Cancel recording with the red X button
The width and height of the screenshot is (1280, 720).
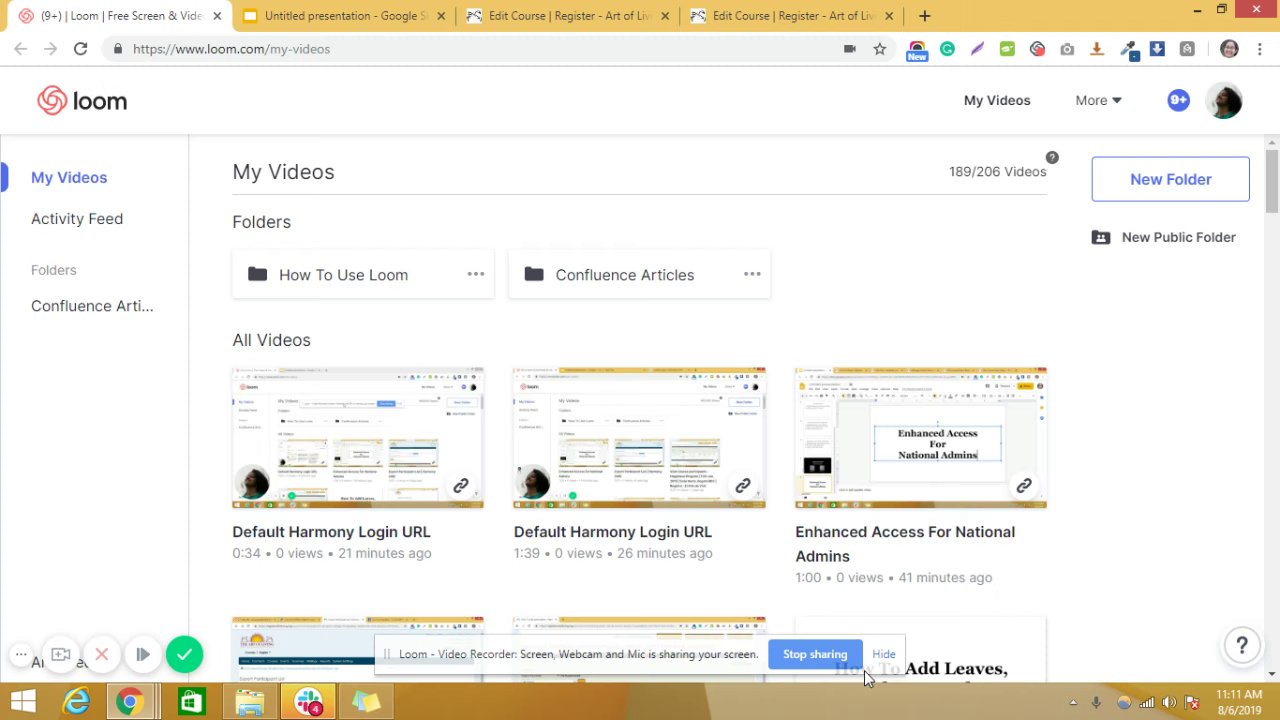(101, 655)
